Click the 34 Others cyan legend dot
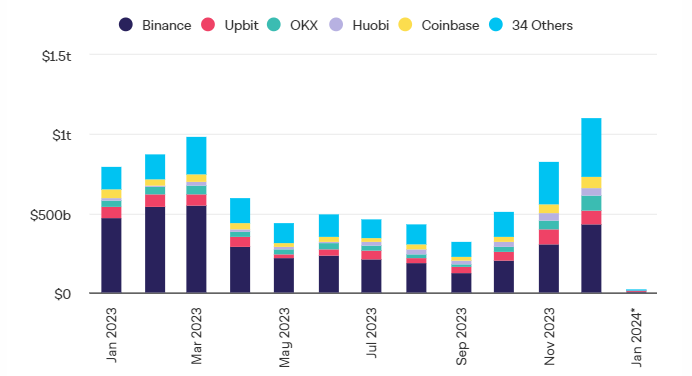Viewport: 692px width, 376px height. click(x=496, y=25)
